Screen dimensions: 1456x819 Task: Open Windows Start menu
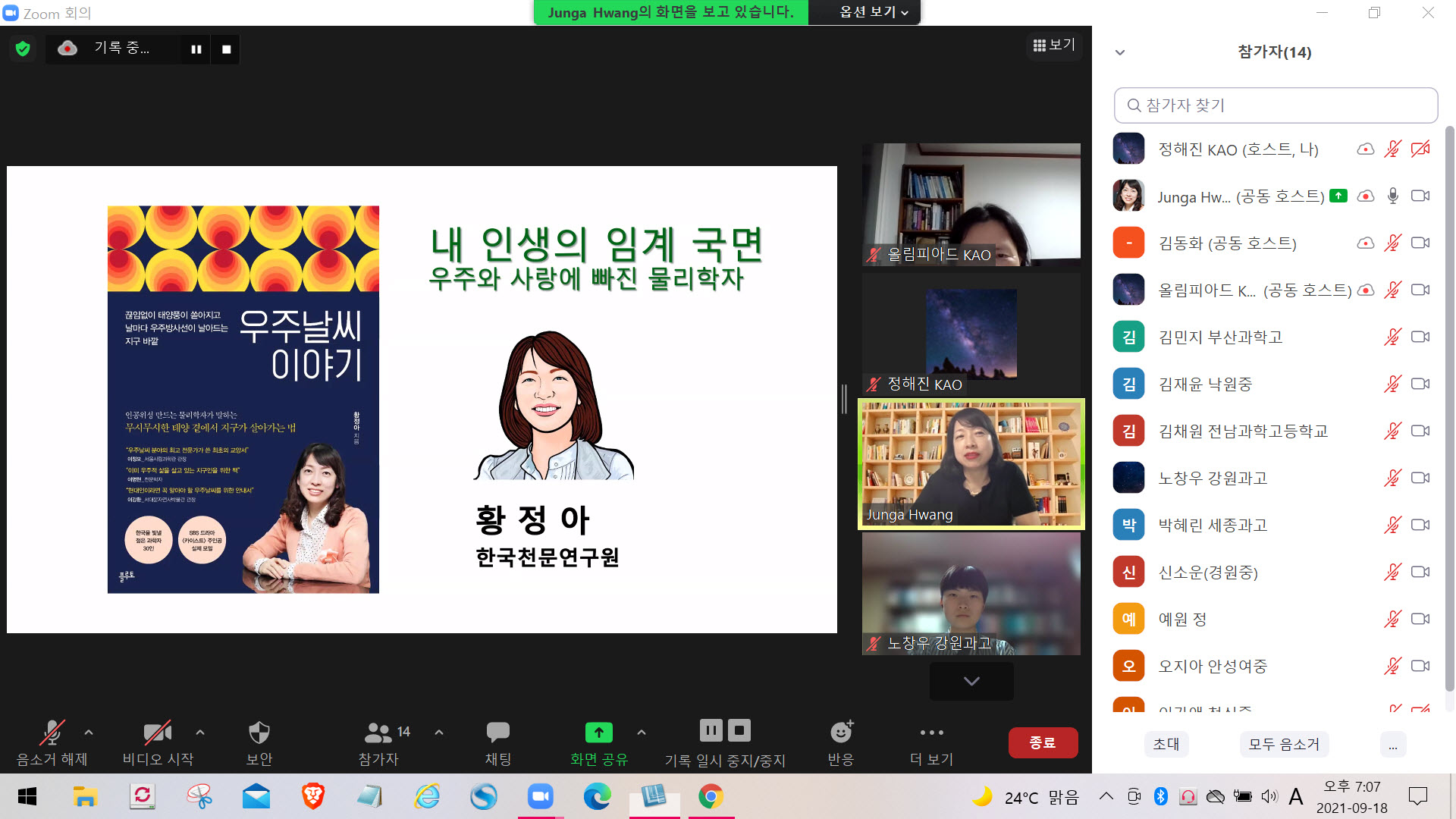point(27,796)
